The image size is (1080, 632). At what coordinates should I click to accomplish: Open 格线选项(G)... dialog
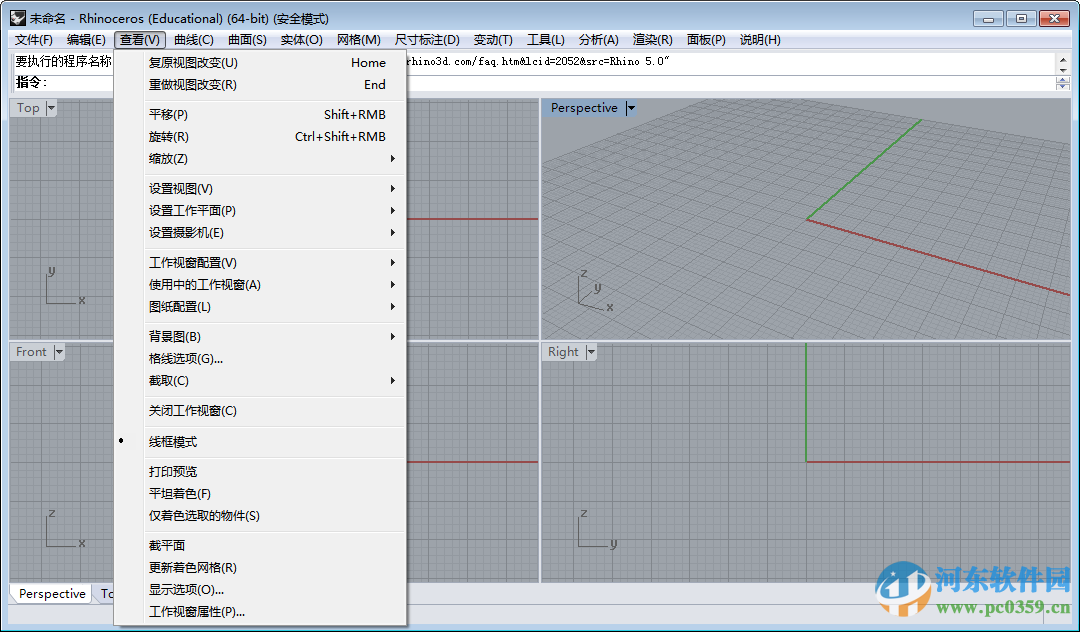[260, 359]
